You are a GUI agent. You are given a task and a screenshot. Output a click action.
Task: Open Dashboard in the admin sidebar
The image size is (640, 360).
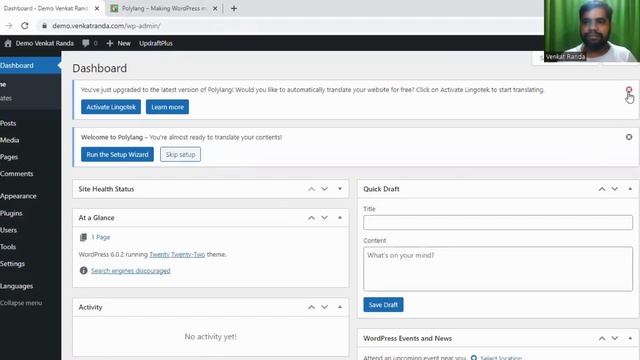(x=31, y=65)
